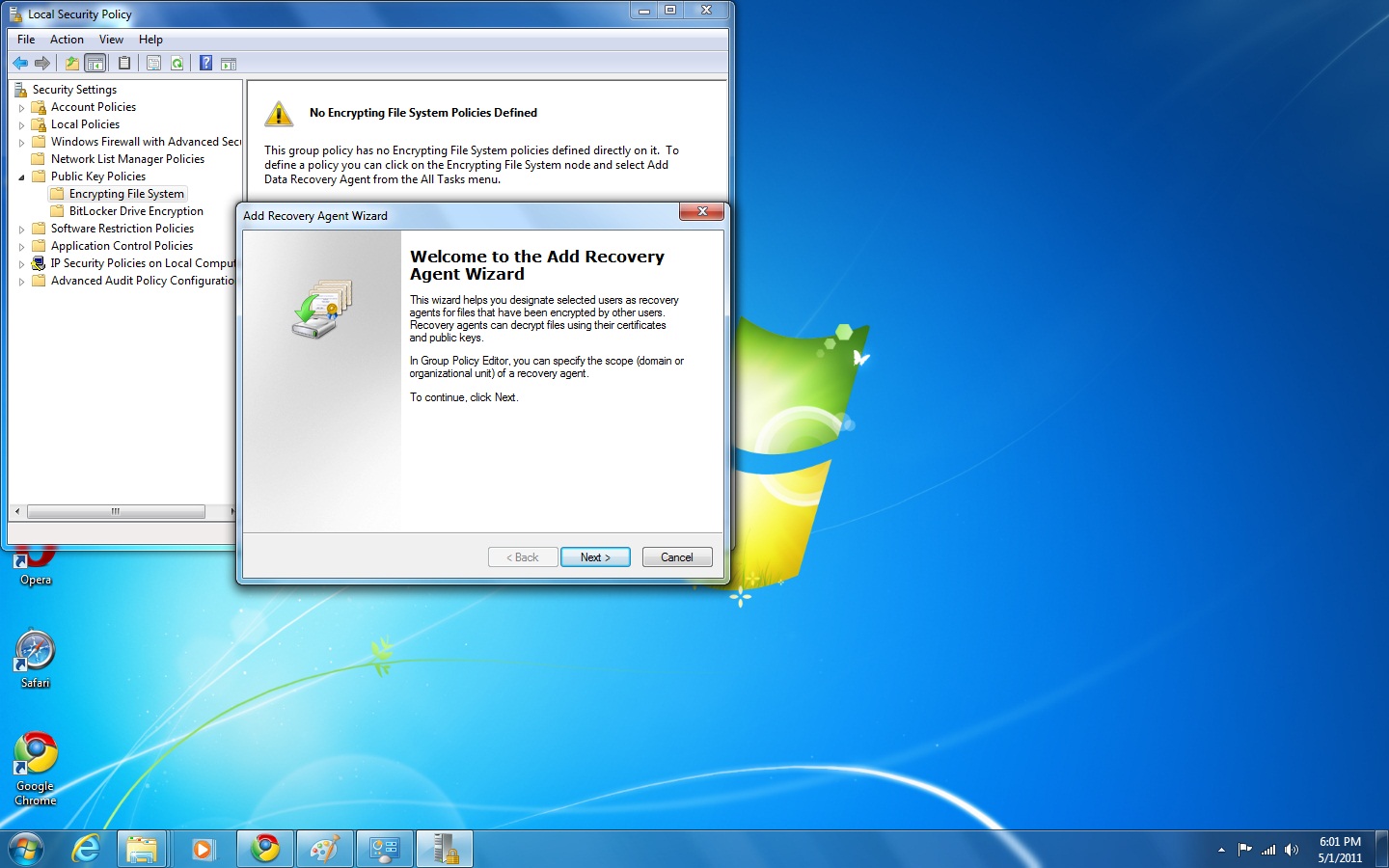Open the Safari desktop shortcut
Screen dimensions: 1389x868
click(35, 660)
